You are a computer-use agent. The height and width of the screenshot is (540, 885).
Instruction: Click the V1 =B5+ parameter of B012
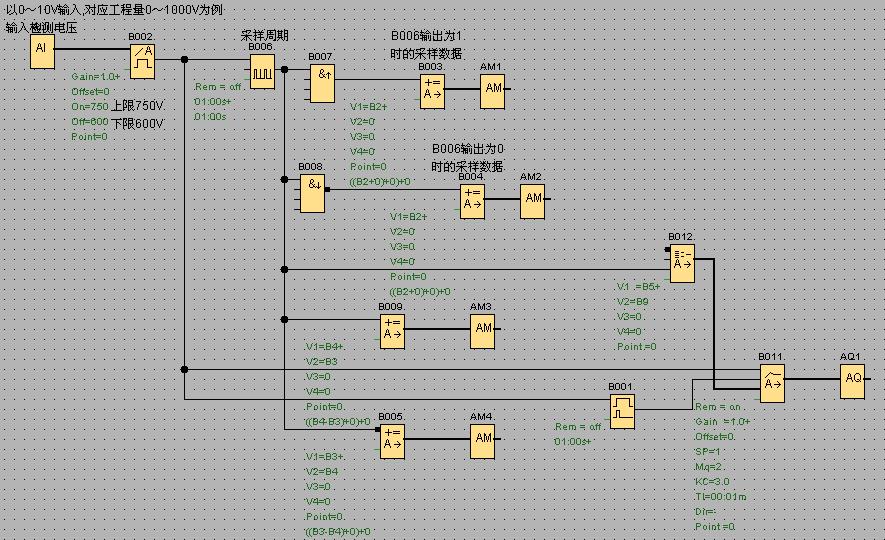[638, 286]
